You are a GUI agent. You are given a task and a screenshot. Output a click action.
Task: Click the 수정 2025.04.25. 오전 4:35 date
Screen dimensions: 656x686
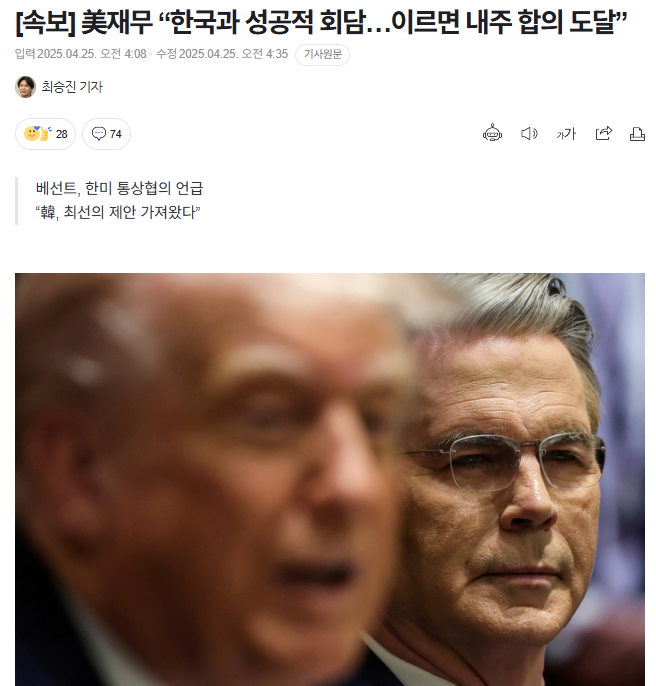click(222, 54)
